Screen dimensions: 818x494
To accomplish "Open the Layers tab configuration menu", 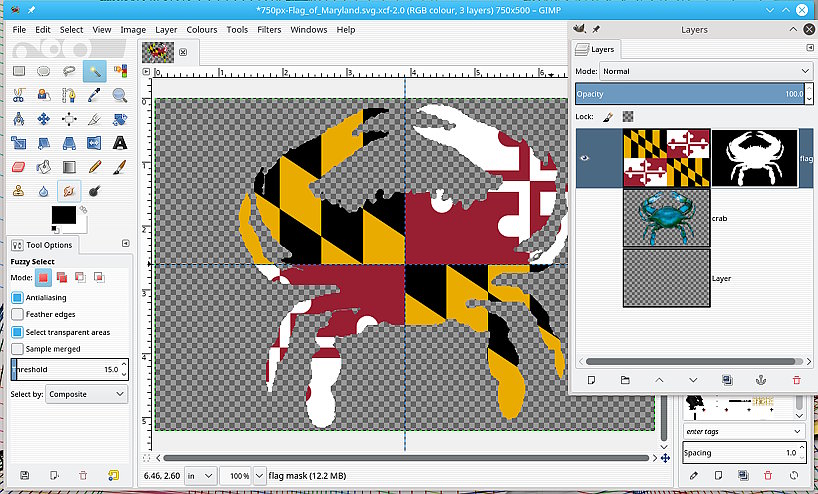I will (810, 47).
